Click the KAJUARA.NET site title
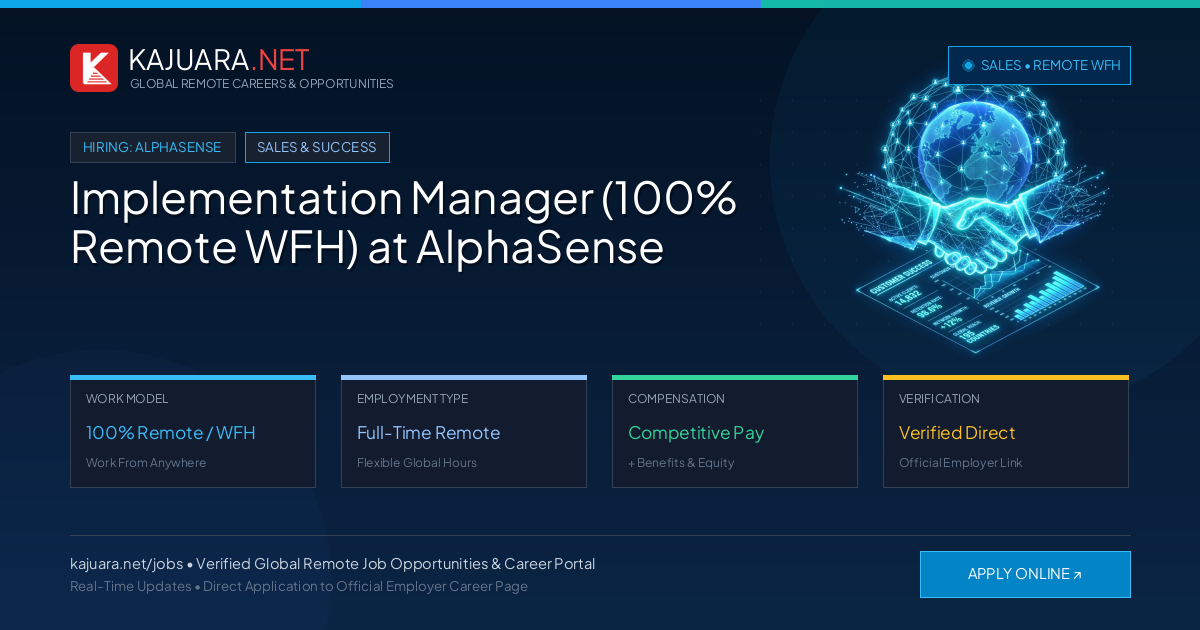1200x630 pixels. [x=219, y=60]
